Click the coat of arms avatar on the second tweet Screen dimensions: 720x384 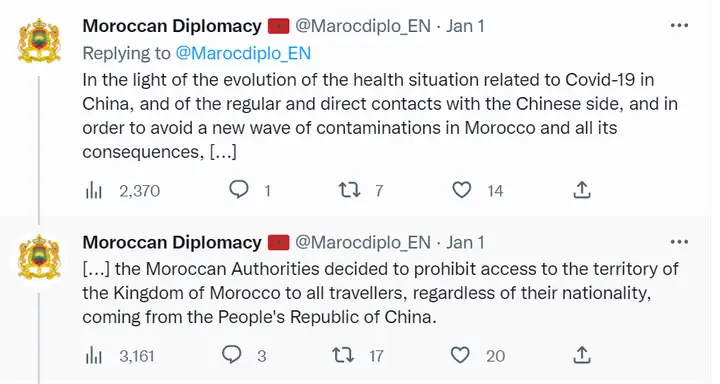click(x=39, y=257)
